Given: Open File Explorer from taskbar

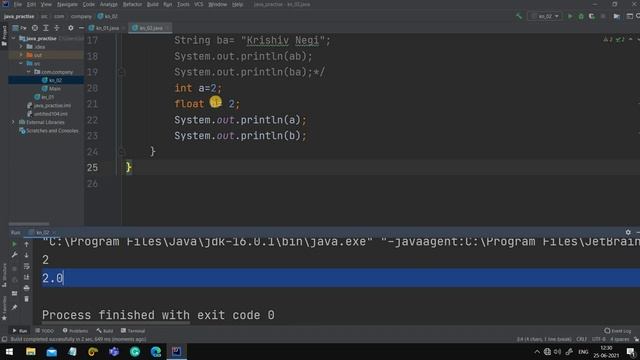Looking at the screenshot, I should click(31, 351).
